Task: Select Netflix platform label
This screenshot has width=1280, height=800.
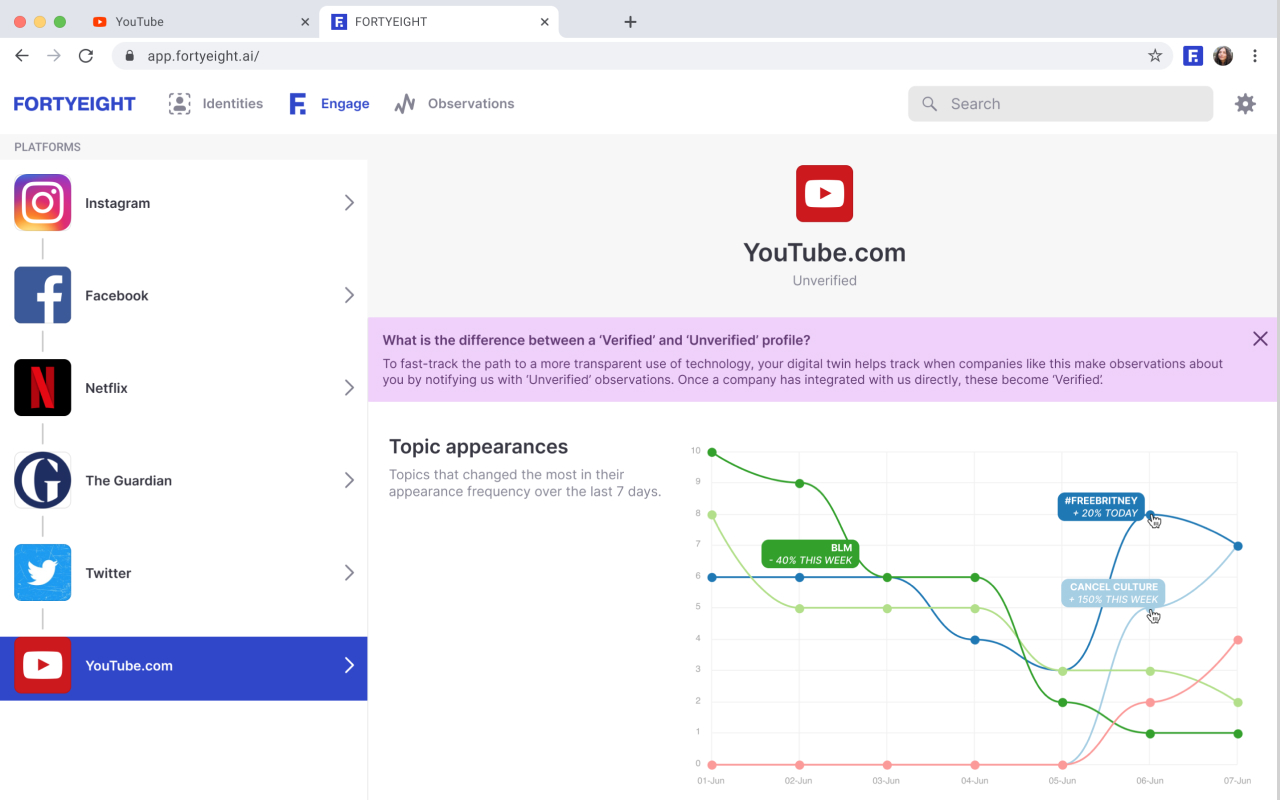Action: (107, 388)
